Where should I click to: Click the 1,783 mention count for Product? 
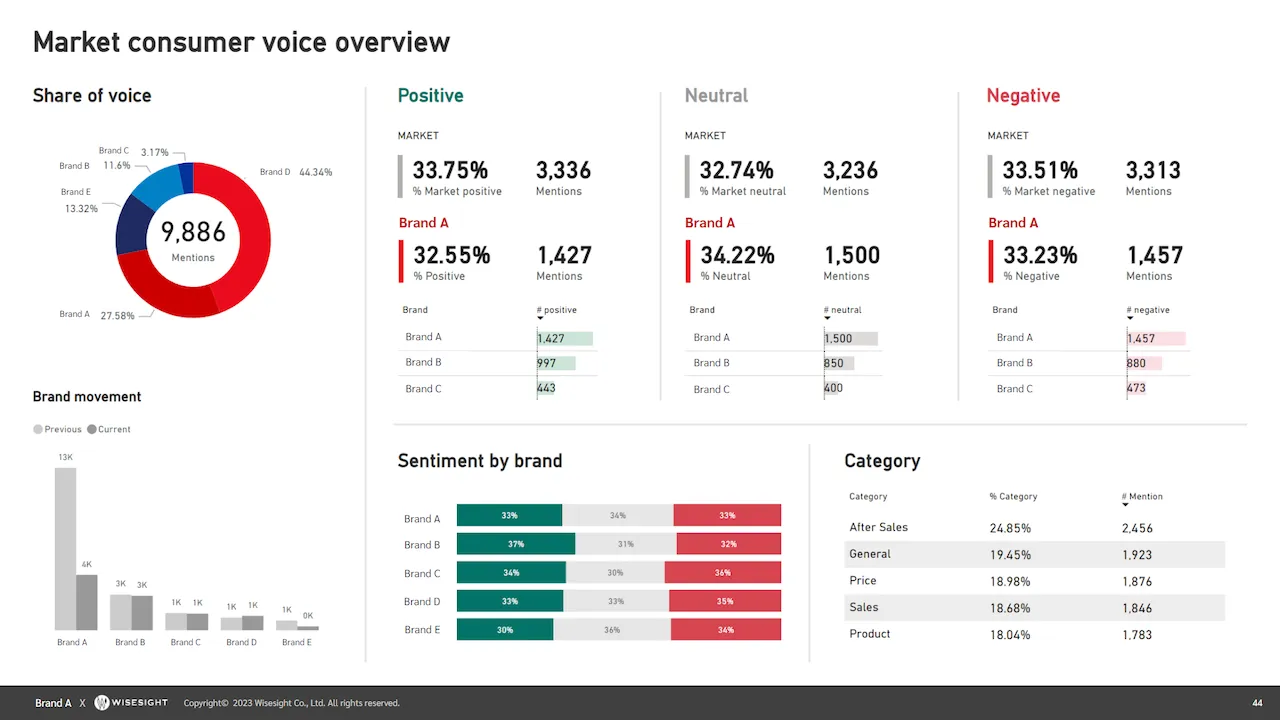(x=1137, y=635)
